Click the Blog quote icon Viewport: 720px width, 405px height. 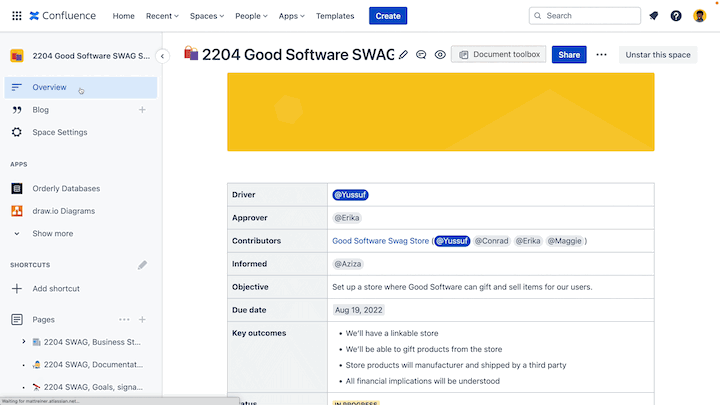[x=17, y=110]
